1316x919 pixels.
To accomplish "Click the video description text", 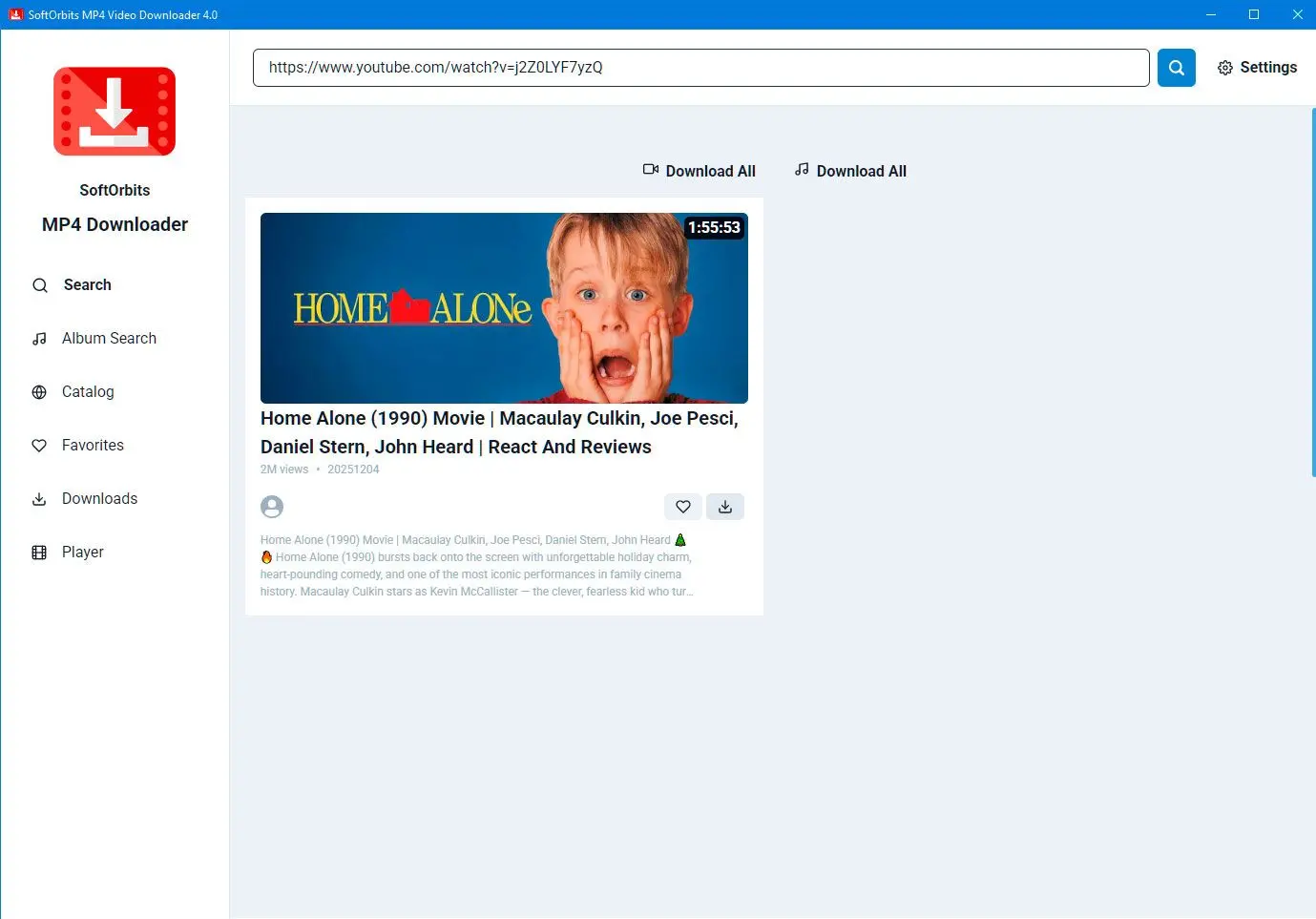I will [x=475, y=566].
